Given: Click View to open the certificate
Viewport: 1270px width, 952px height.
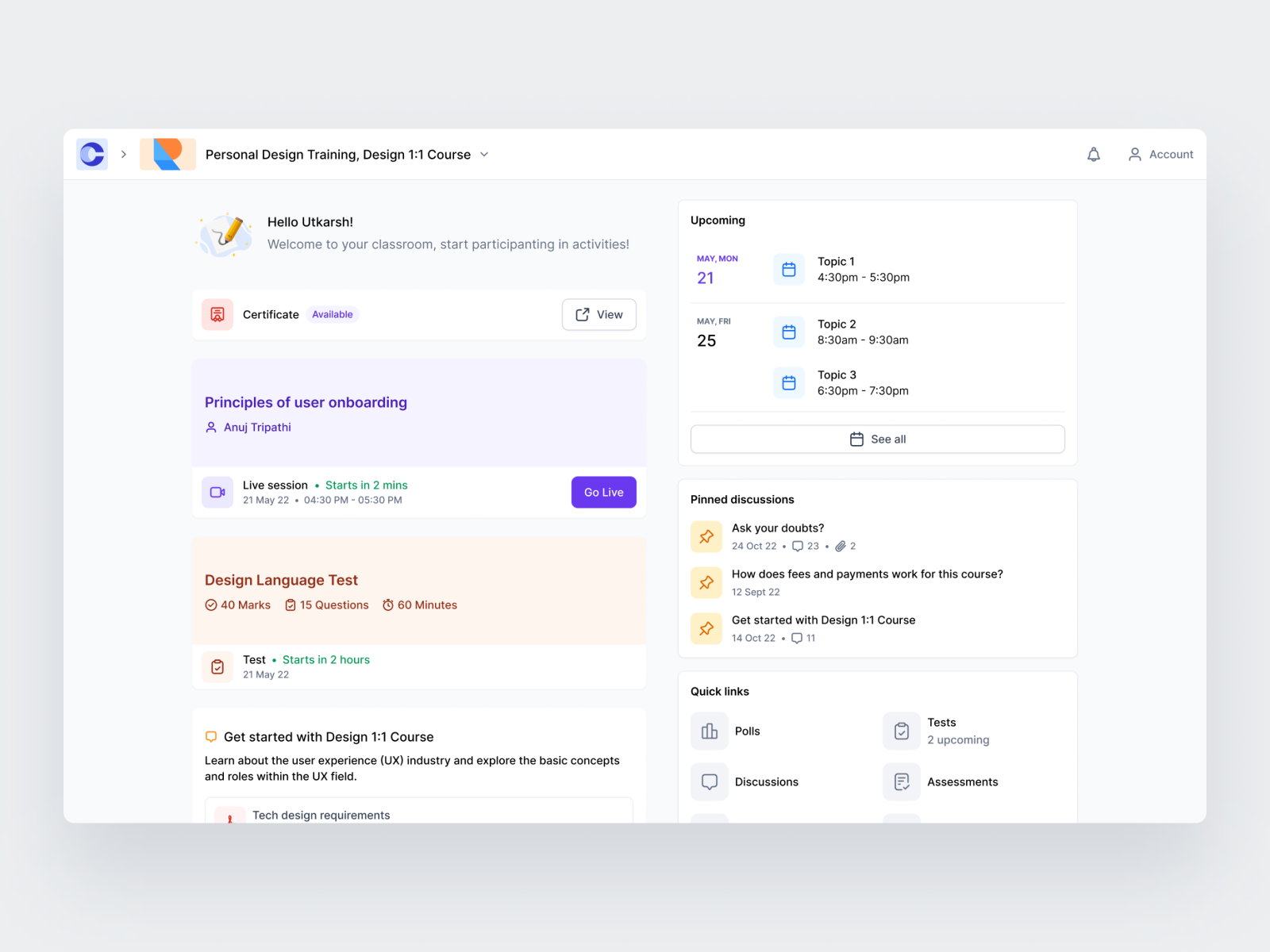Looking at the screenshot, I should [x=598, y=314].
